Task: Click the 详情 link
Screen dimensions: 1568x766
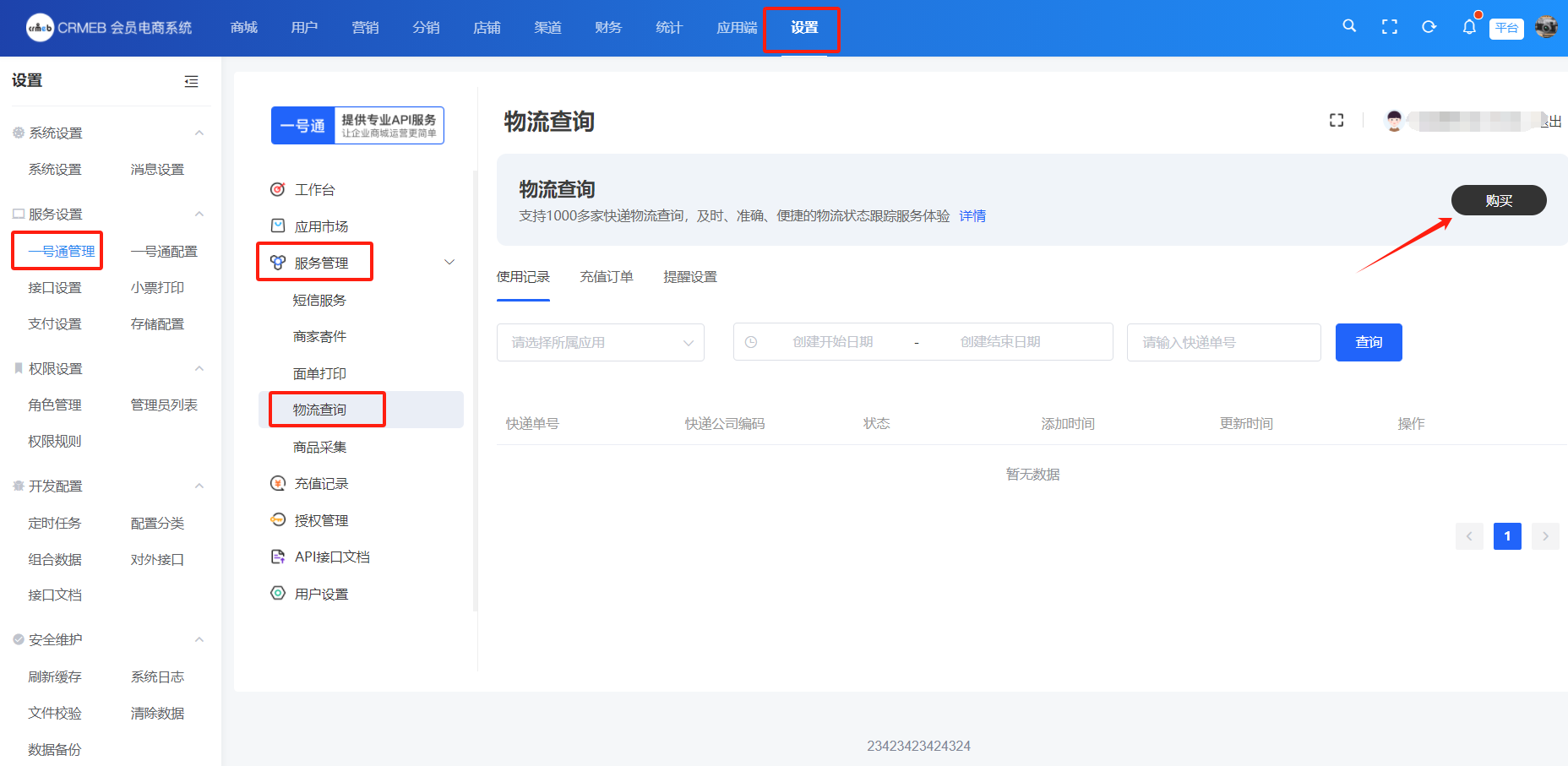Action: (972, 216)
